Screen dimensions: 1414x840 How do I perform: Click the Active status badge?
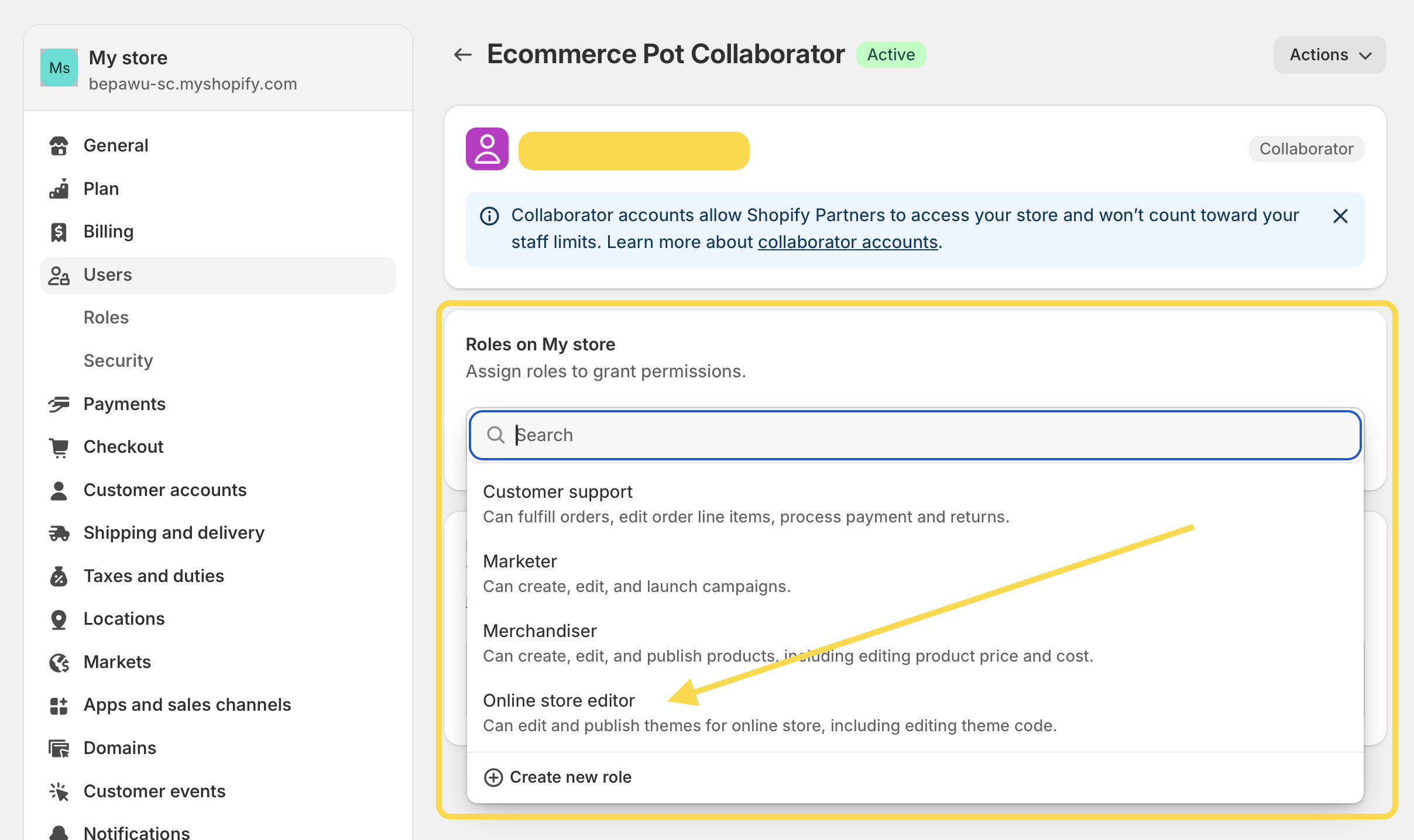891,54
